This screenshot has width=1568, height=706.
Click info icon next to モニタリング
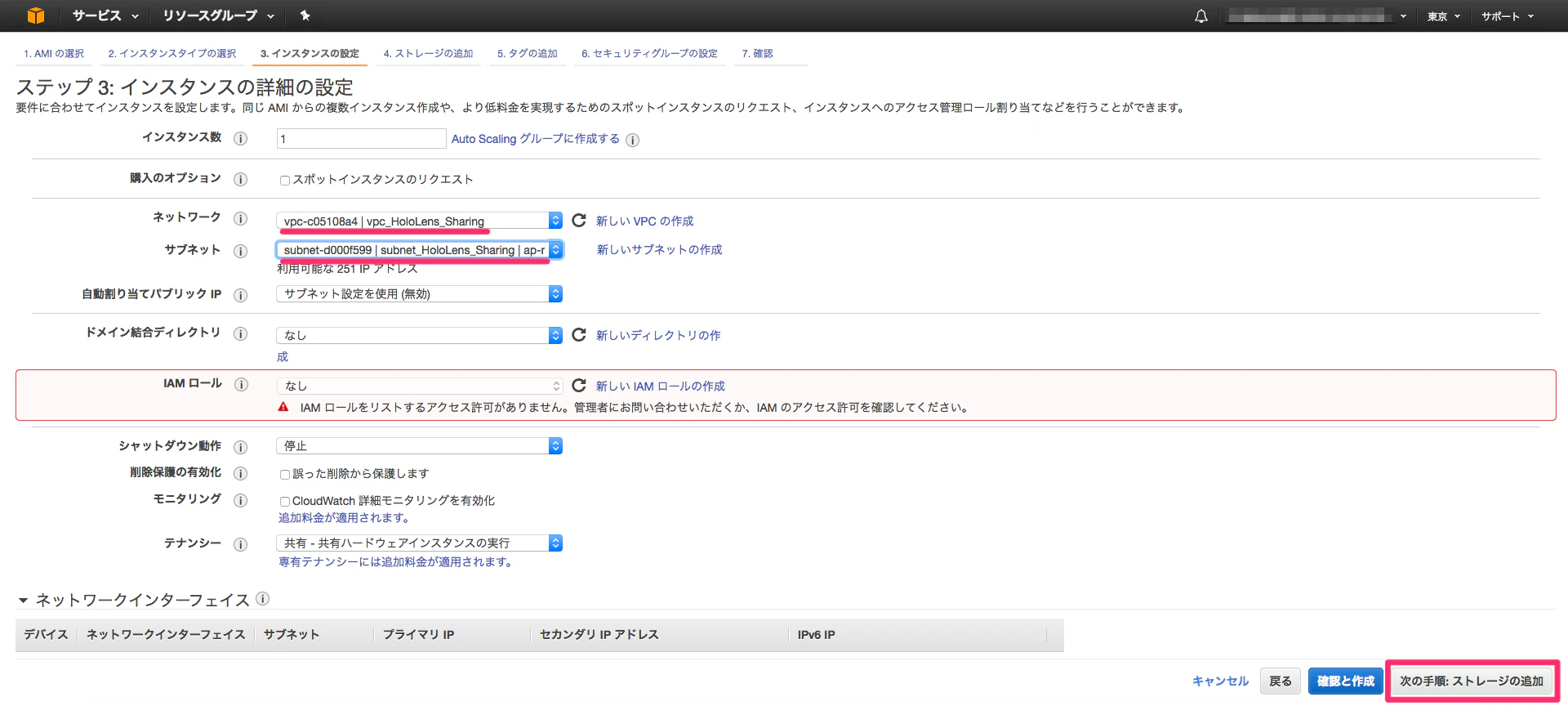click(240, 500)
